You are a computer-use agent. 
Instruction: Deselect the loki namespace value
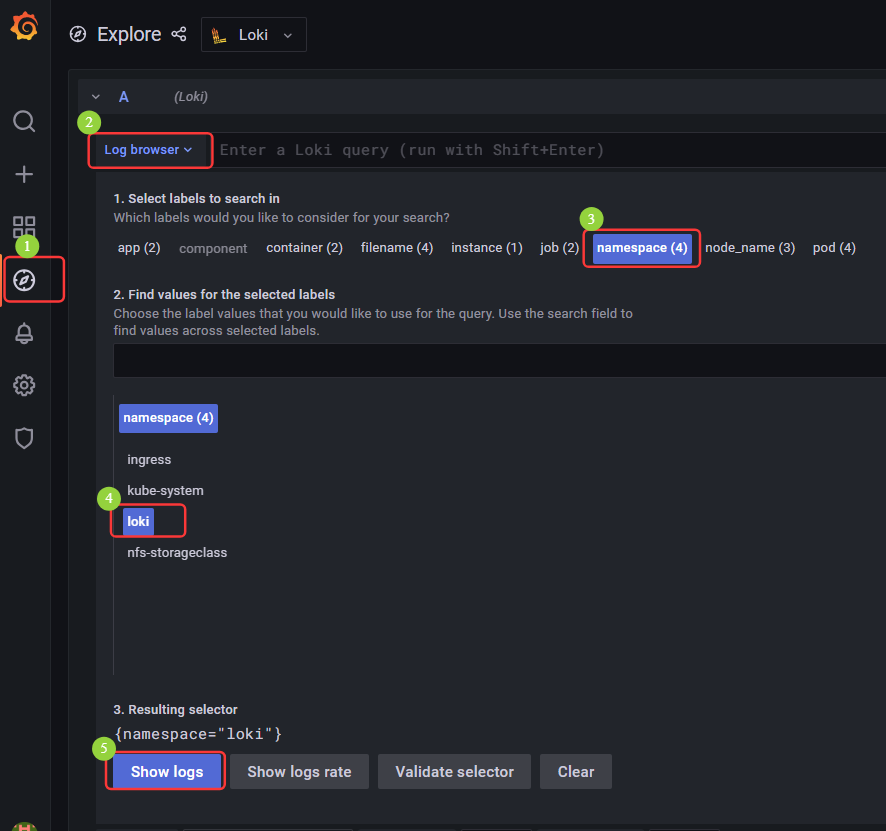138,521
